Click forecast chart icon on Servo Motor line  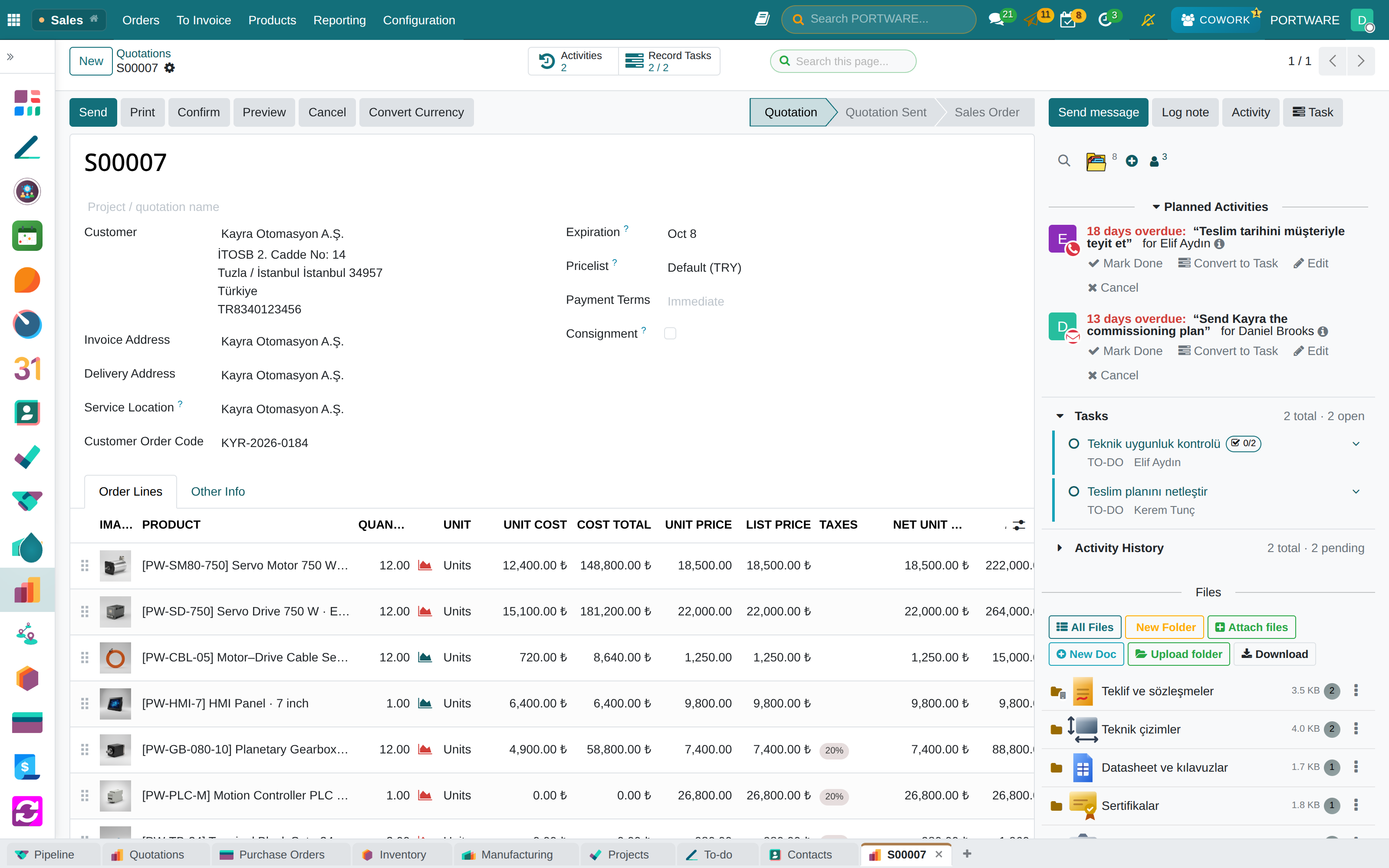click(425, 566)
